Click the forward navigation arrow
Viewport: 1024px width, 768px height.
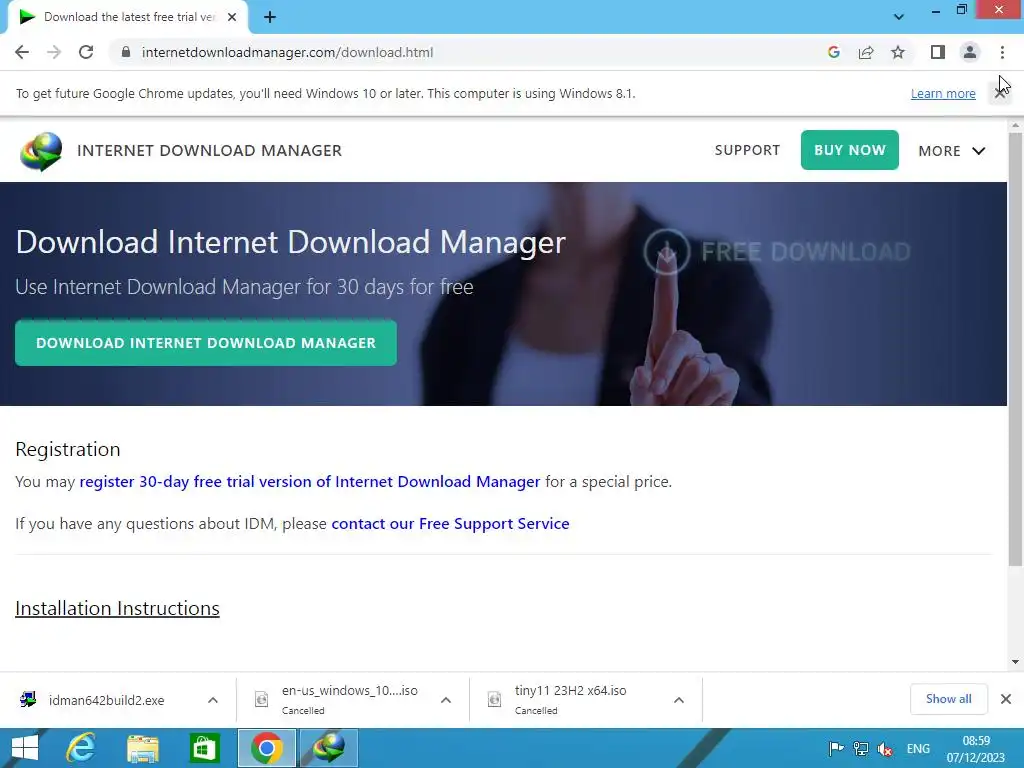click(x=54, y=52)
